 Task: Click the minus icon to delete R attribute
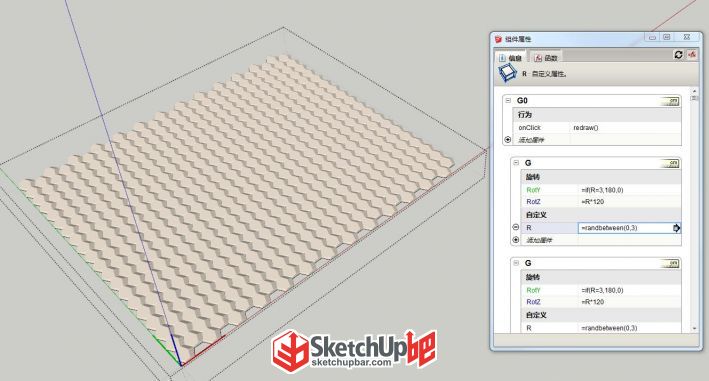click(x=515, y=227)
